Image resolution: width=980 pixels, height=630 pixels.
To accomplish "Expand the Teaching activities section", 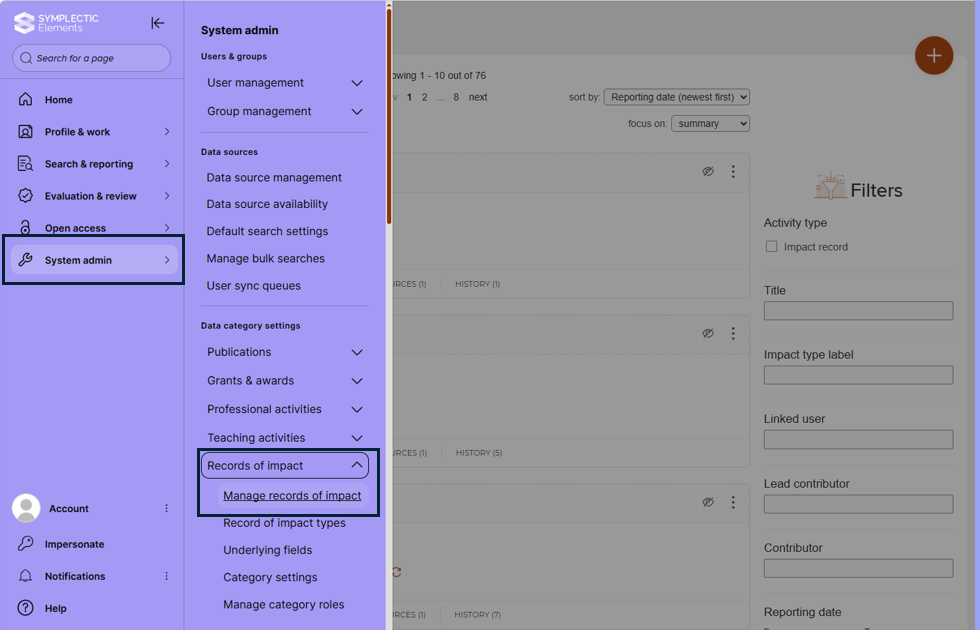I will pos(285,438).
